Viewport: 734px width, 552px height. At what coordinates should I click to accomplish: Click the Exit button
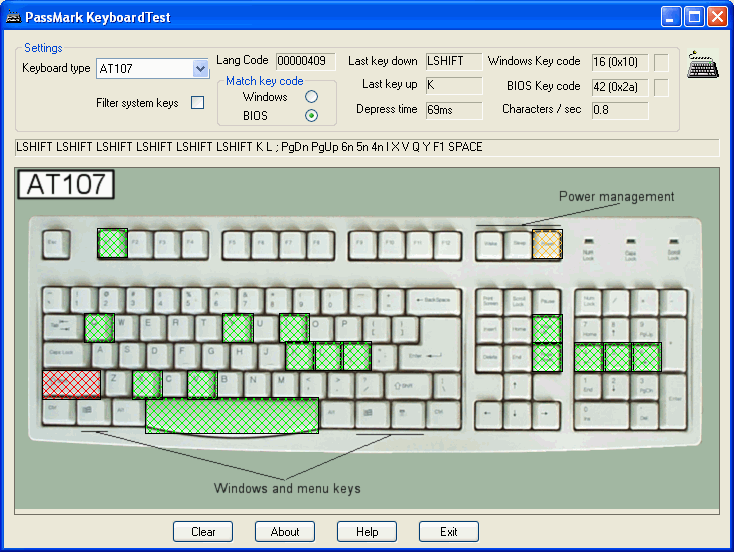[x=449, y=532]
